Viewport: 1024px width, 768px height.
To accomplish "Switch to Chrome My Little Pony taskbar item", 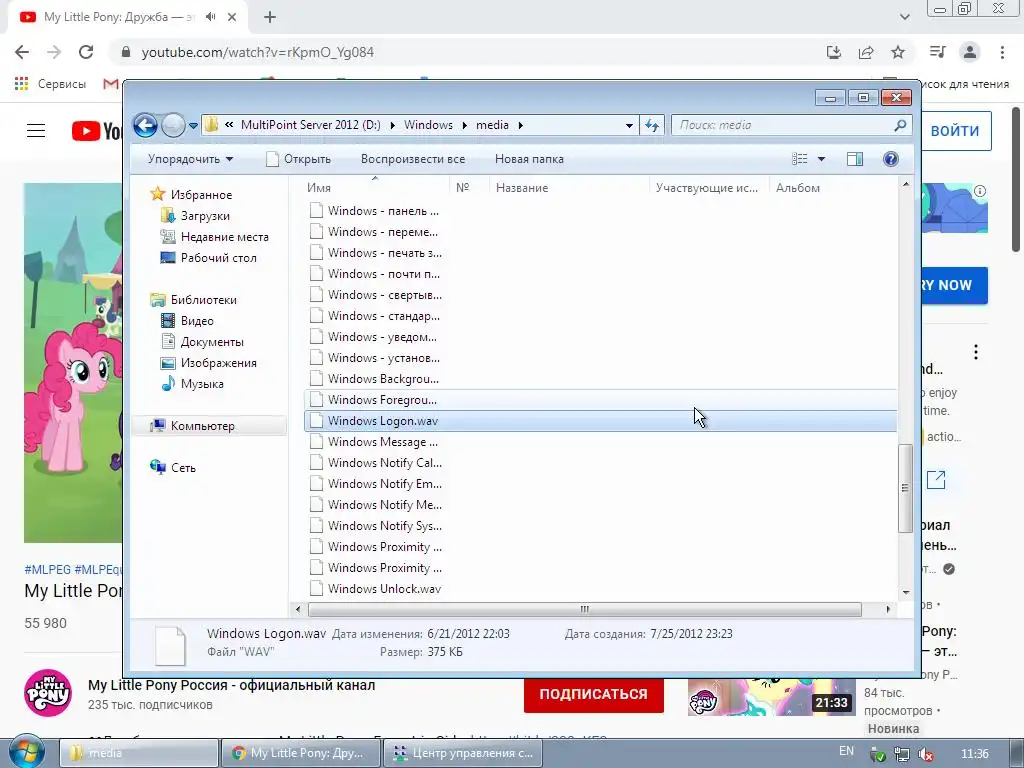I will [300, 753].
